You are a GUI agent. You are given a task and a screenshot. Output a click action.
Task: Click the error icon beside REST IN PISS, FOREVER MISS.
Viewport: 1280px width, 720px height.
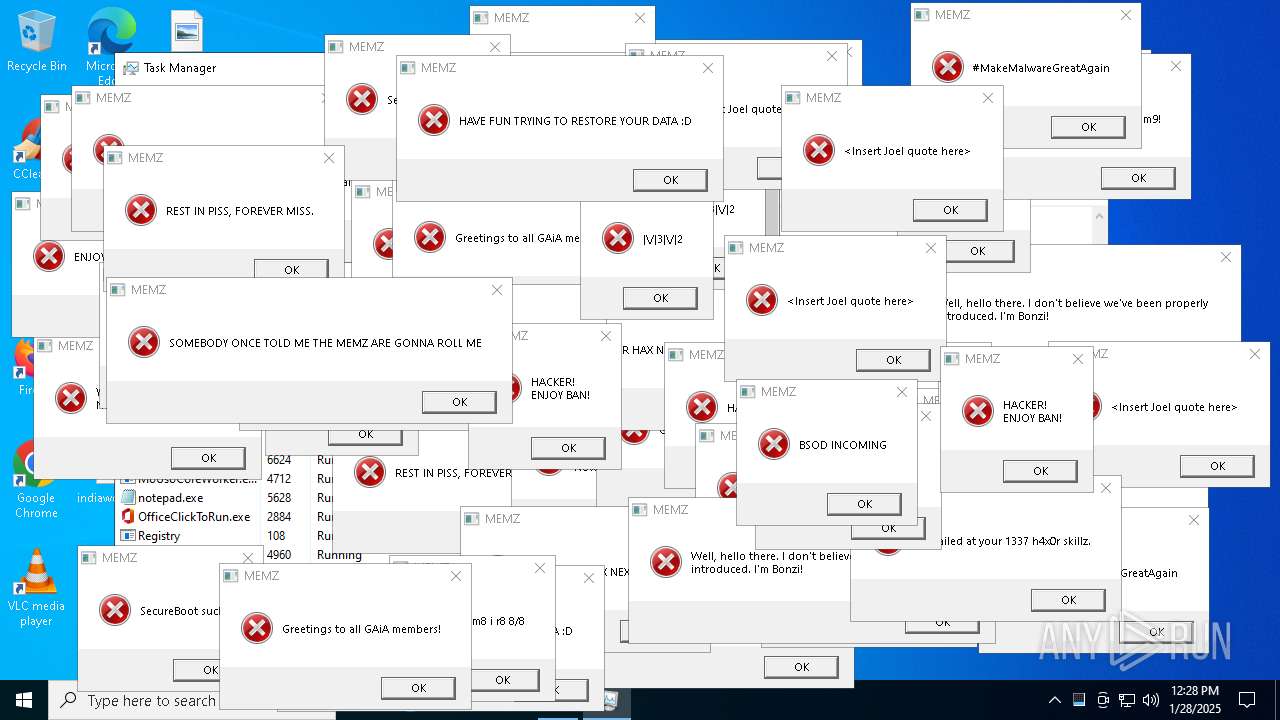pos(141,210)
